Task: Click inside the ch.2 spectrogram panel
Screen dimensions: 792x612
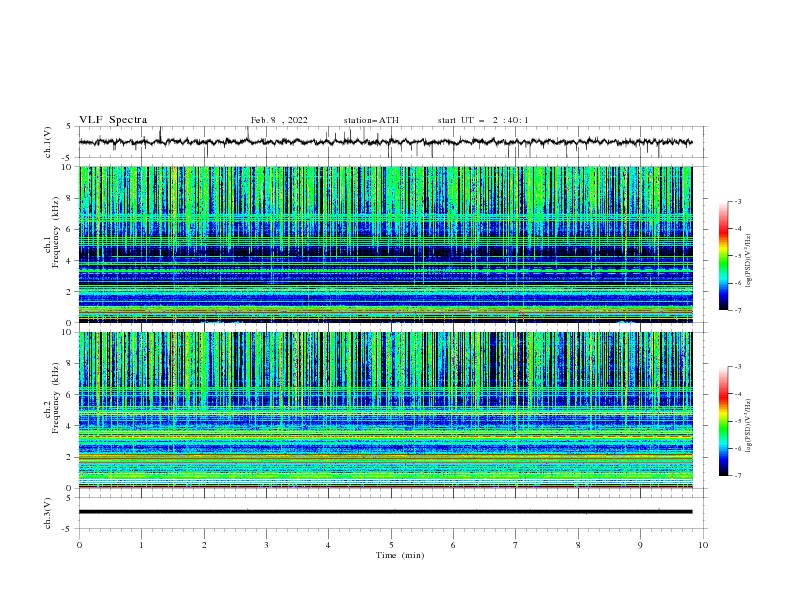Action: (385, 410)
